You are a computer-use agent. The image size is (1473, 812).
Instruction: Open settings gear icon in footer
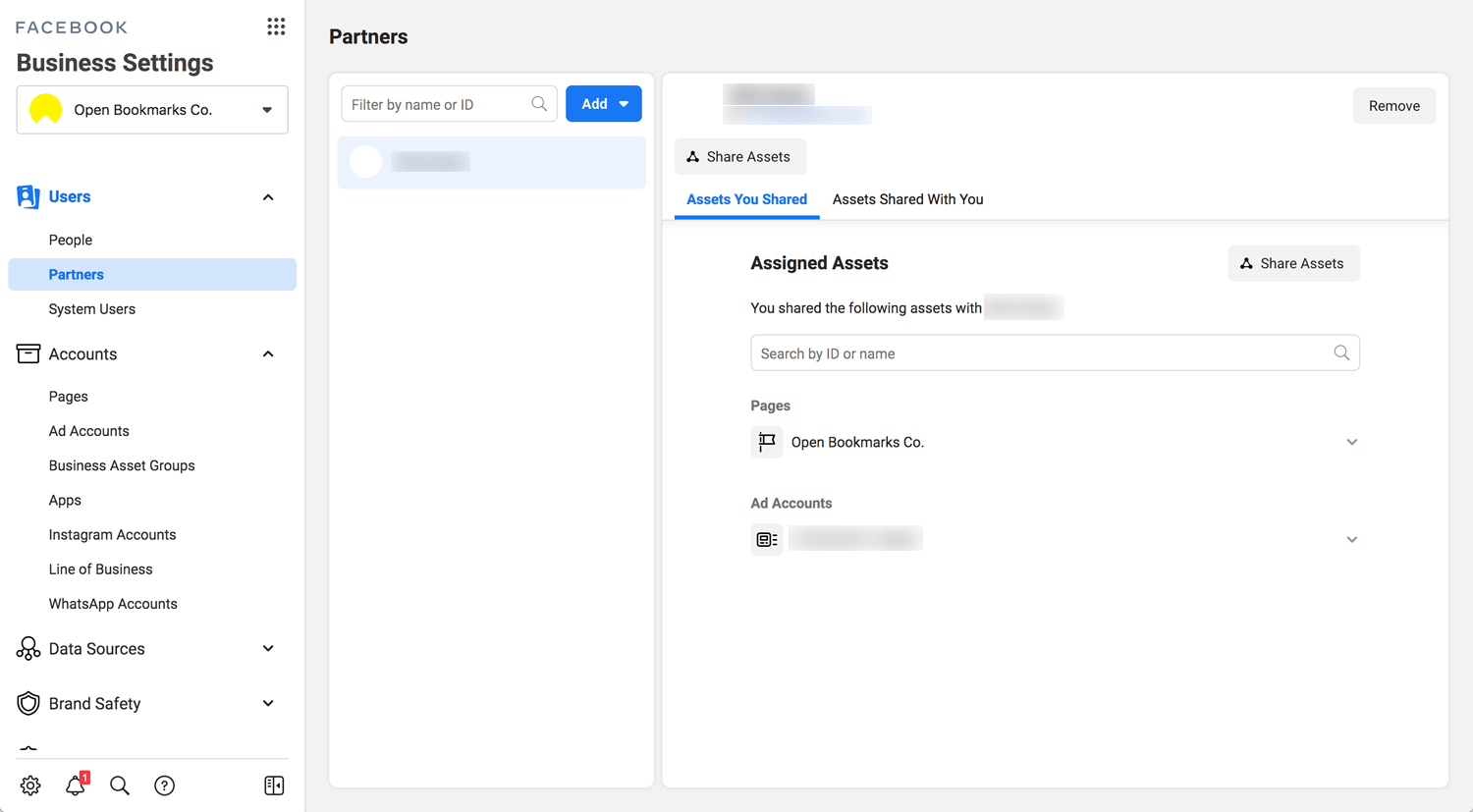pos(30,785)
